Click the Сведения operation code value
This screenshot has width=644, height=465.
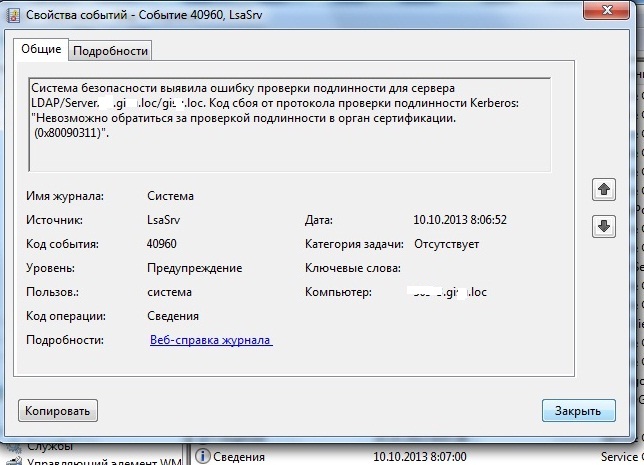tap(173, 316)
